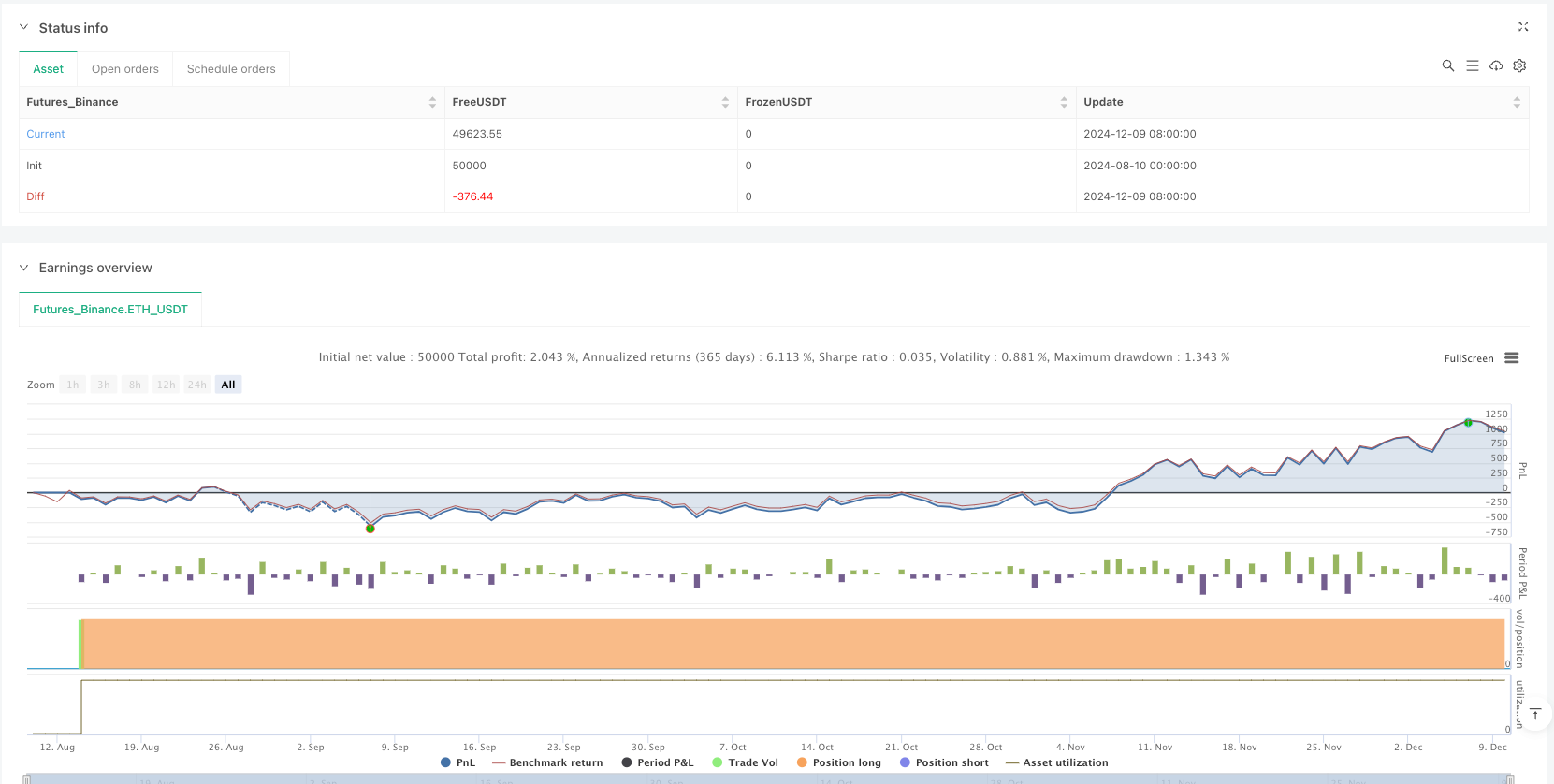Viewport: 1554px width, 784px height.
Task: Sort the FreeUSDT column
Action: point(725,102)
